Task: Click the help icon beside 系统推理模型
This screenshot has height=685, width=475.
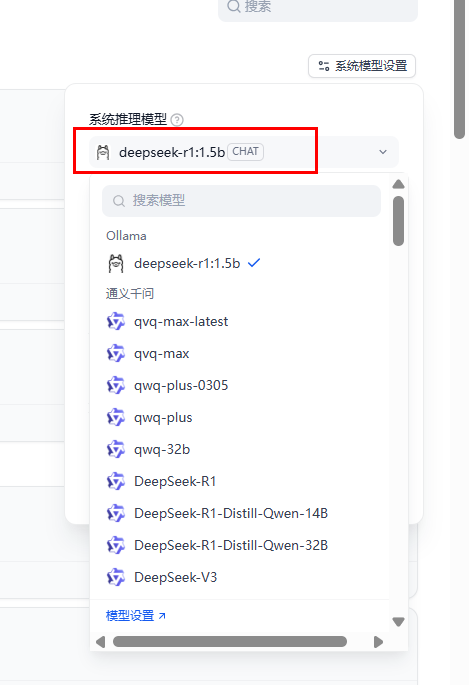Action: pos(177,119)
